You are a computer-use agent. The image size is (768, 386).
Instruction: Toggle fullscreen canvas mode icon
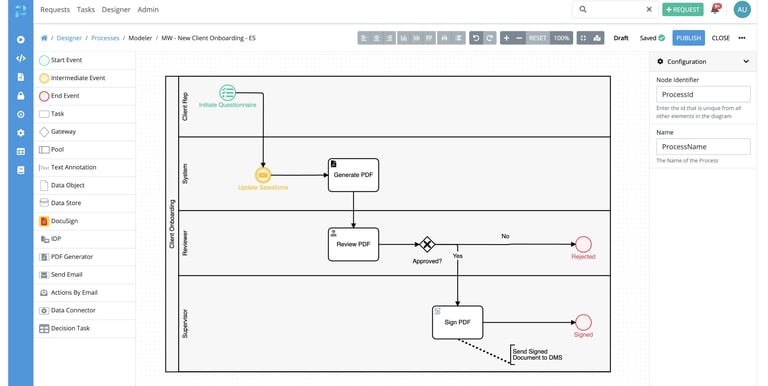pos(583,38)
